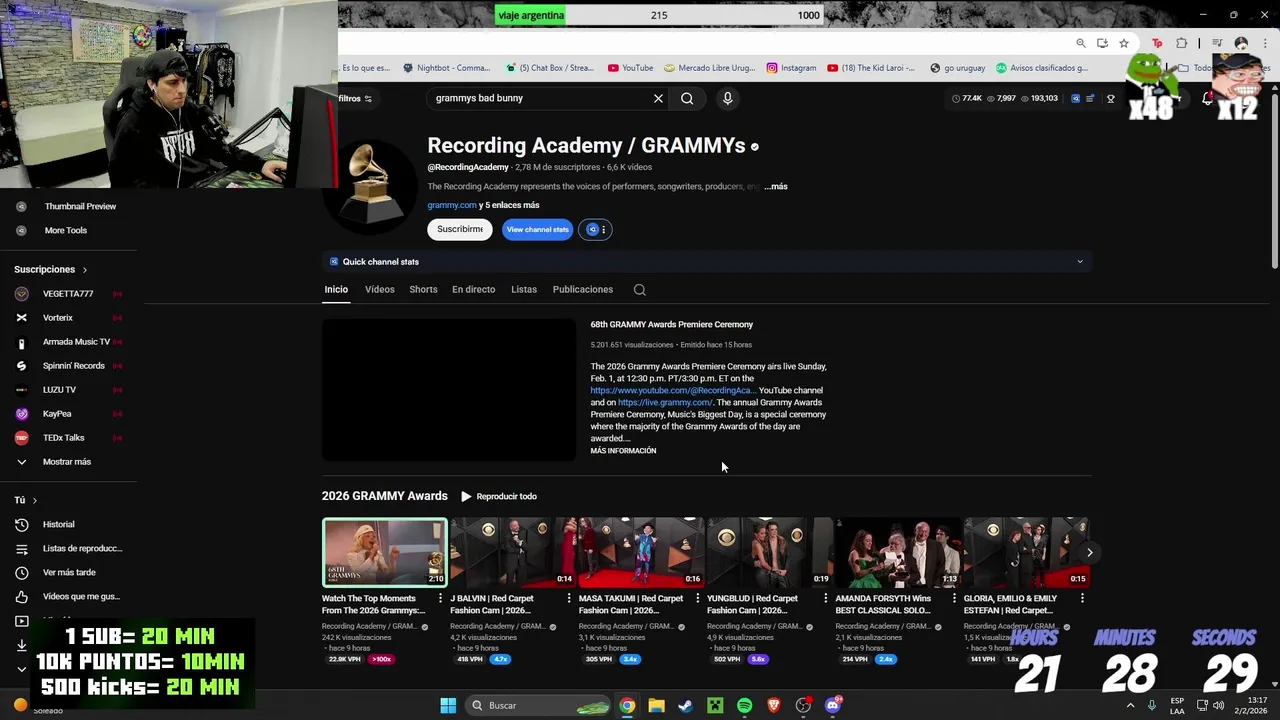Open the live.grammy.com link in description

pyautogui.click(x=665, y=402)
